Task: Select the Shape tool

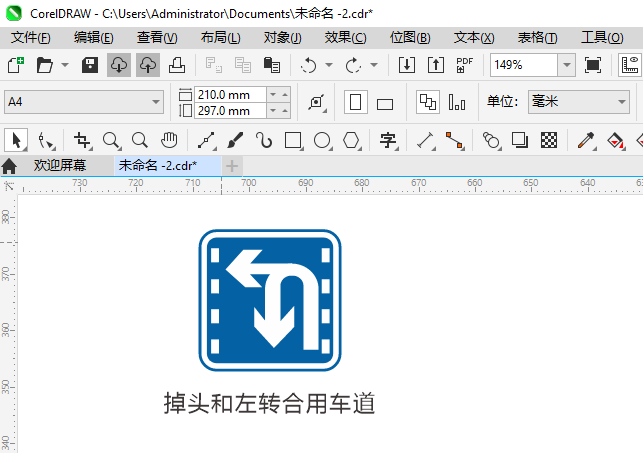Action: point(46,140)
